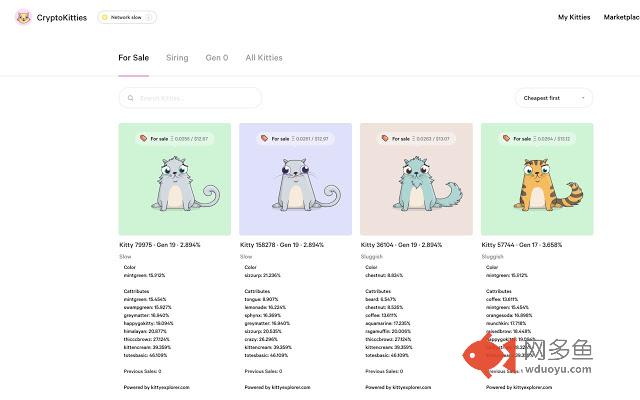Viewport: 640px width, 400px height.
Task: Click 'Color' heading under Kitty 36104
Action: (371, 267)
